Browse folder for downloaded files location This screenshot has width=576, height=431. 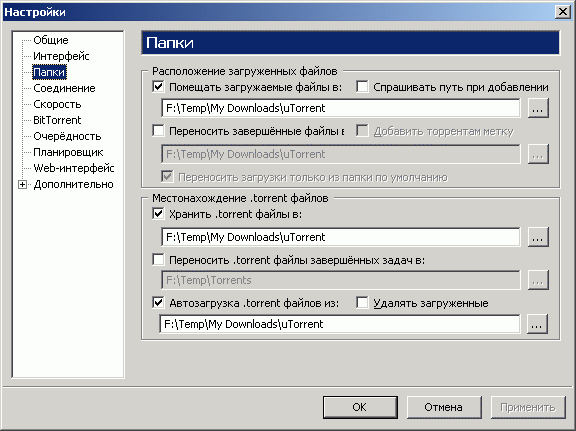pos(538,108)
